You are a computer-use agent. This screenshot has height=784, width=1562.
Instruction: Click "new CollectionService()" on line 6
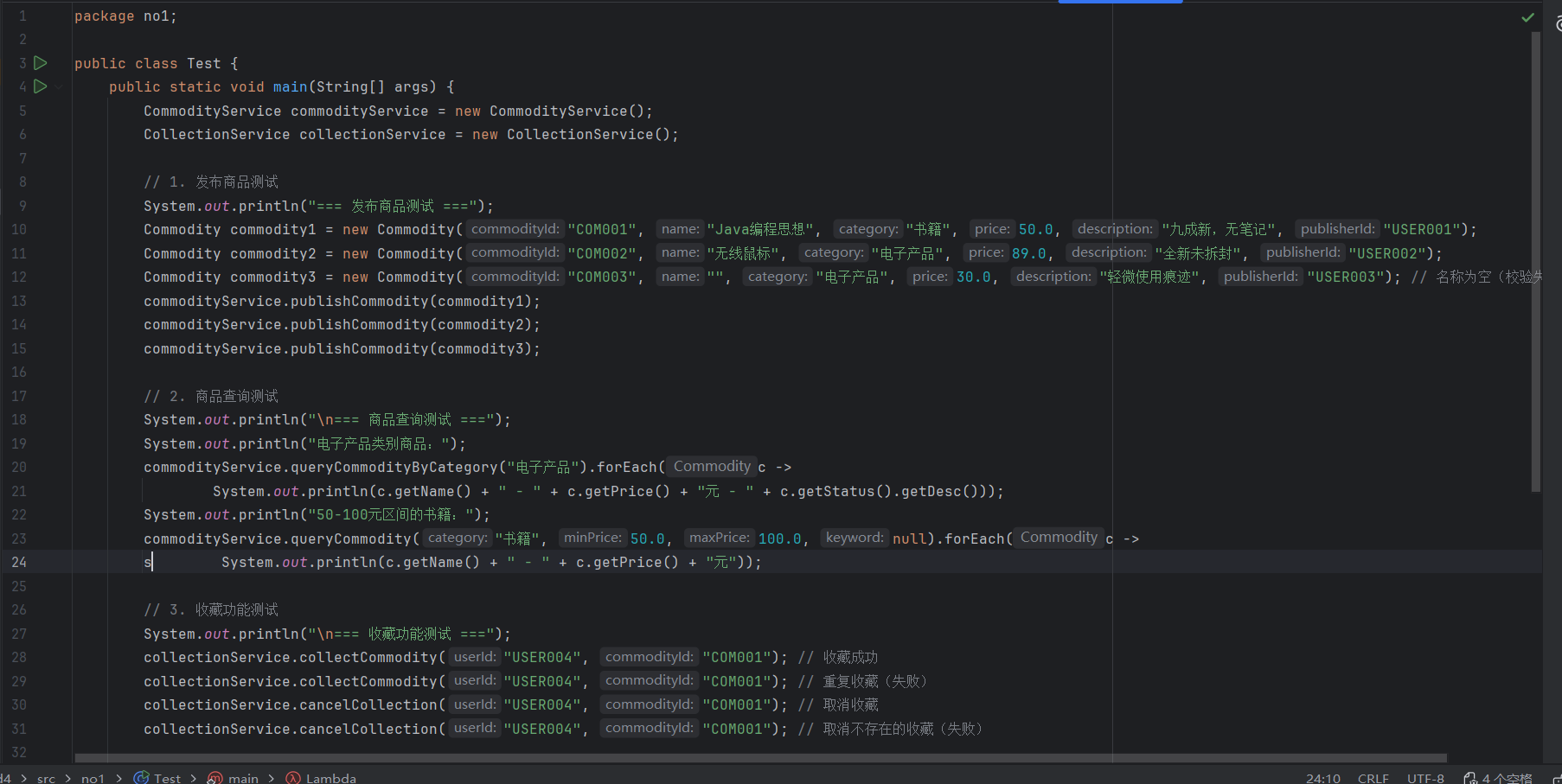pyautogui.click(x=571, y=134)
